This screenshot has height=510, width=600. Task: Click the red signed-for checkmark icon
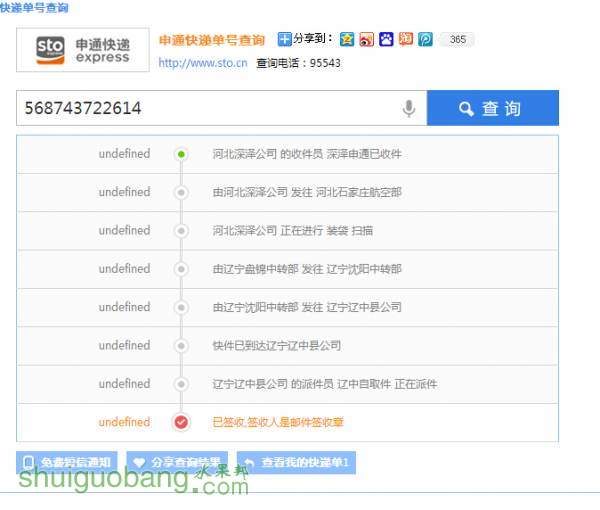[181, 422]
